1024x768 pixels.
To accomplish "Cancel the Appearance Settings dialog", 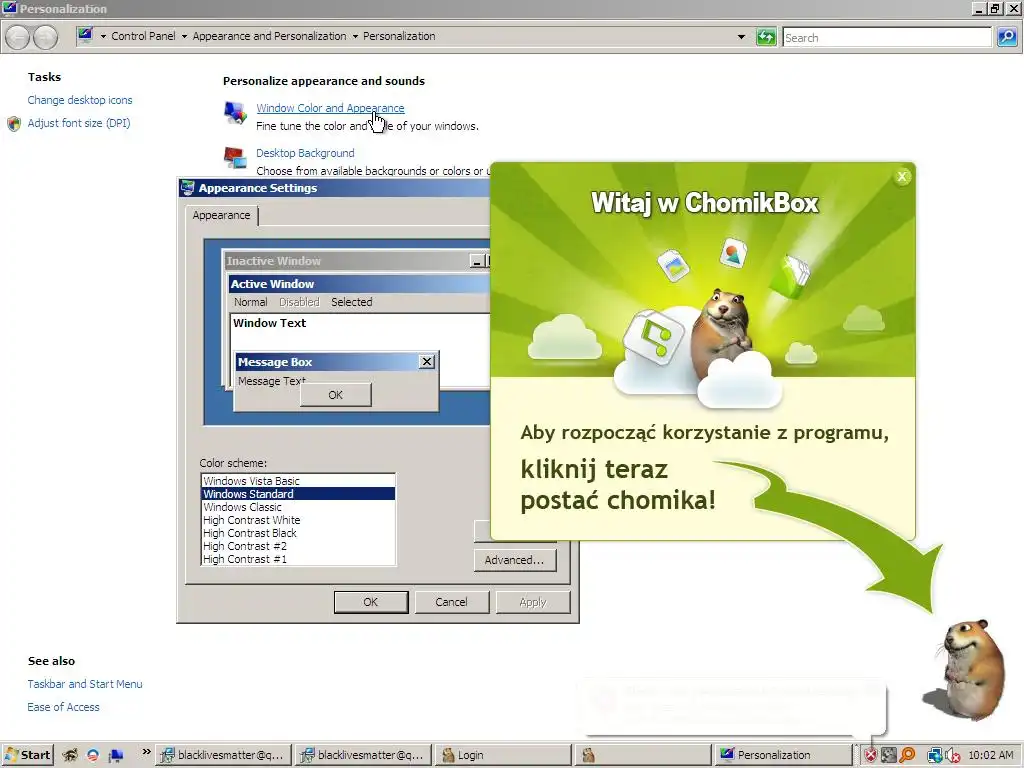I will click(451, 602).
